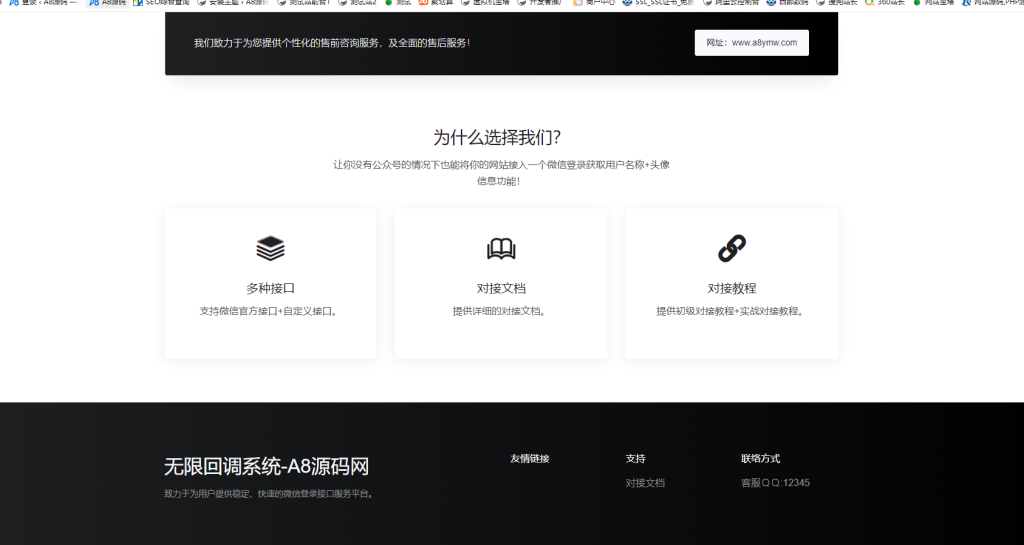Open the 对接文档 link under 支持

645,483
